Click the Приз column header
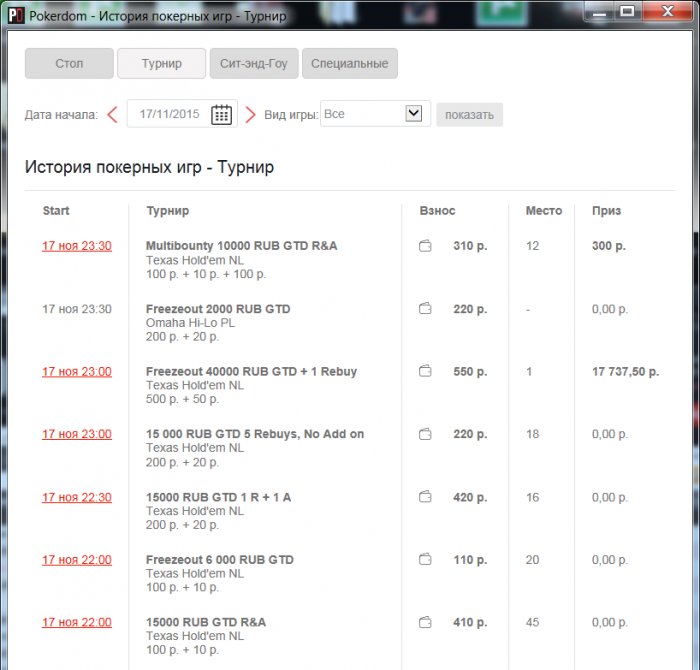Screen dimensions: 700x670 [x=606, y=211]
